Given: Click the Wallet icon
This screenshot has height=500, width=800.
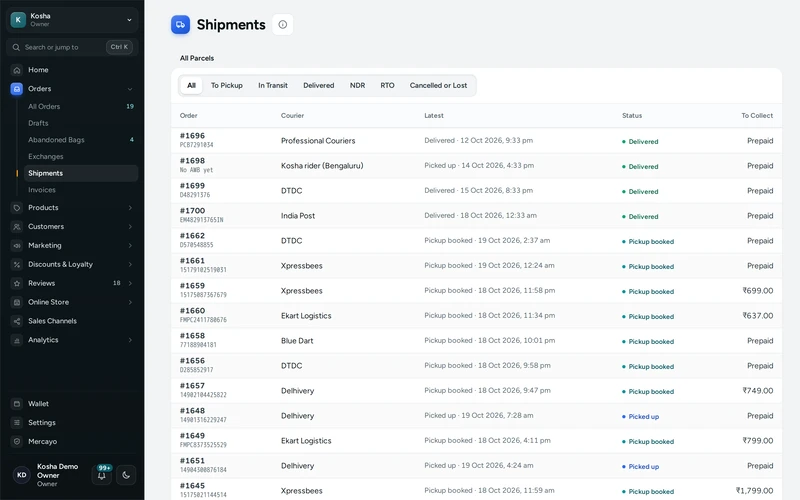Looking at the screenshot, I should pyautogui.click(x=17, y=404).
